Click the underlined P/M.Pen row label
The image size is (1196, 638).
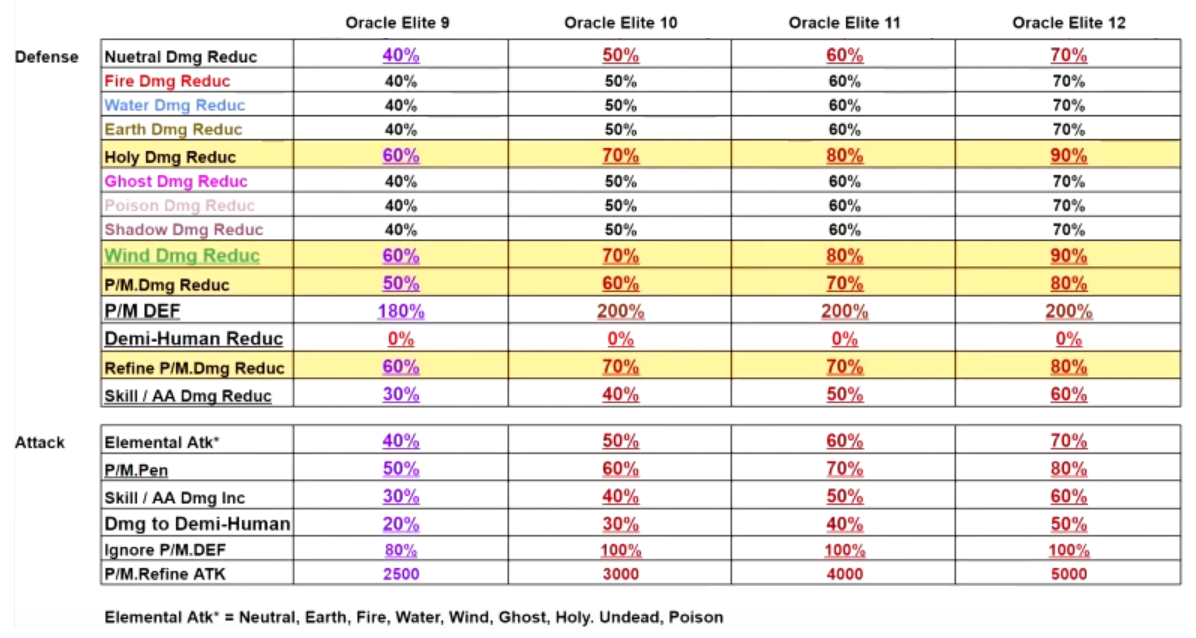coord(136,469)
